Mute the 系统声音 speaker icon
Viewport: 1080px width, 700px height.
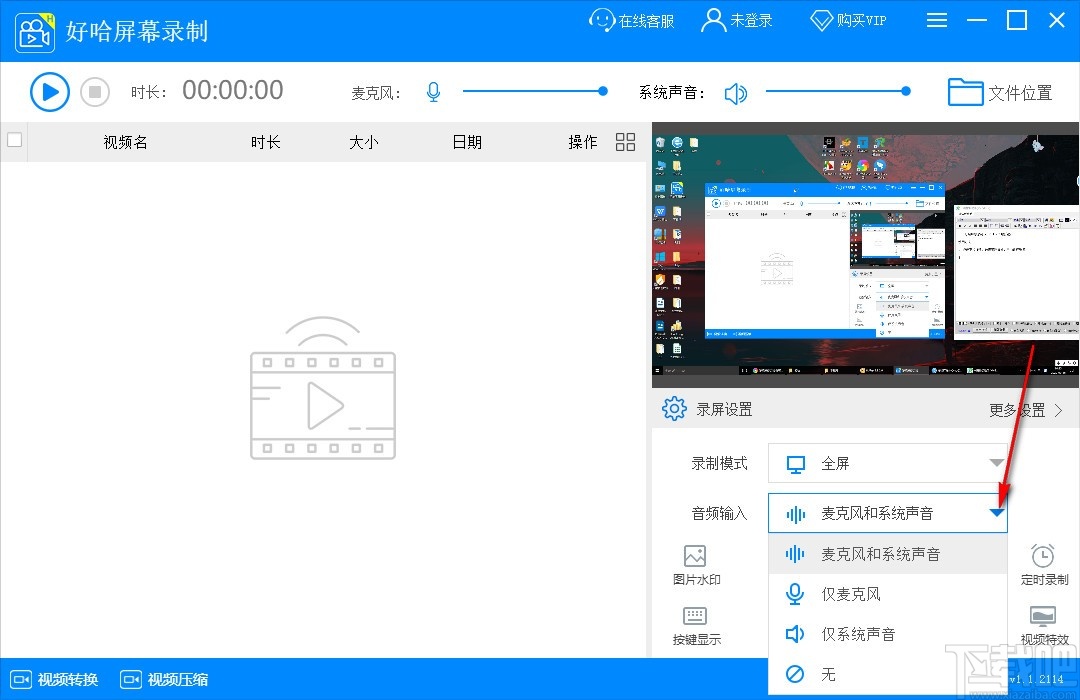(x=737, y=92)
